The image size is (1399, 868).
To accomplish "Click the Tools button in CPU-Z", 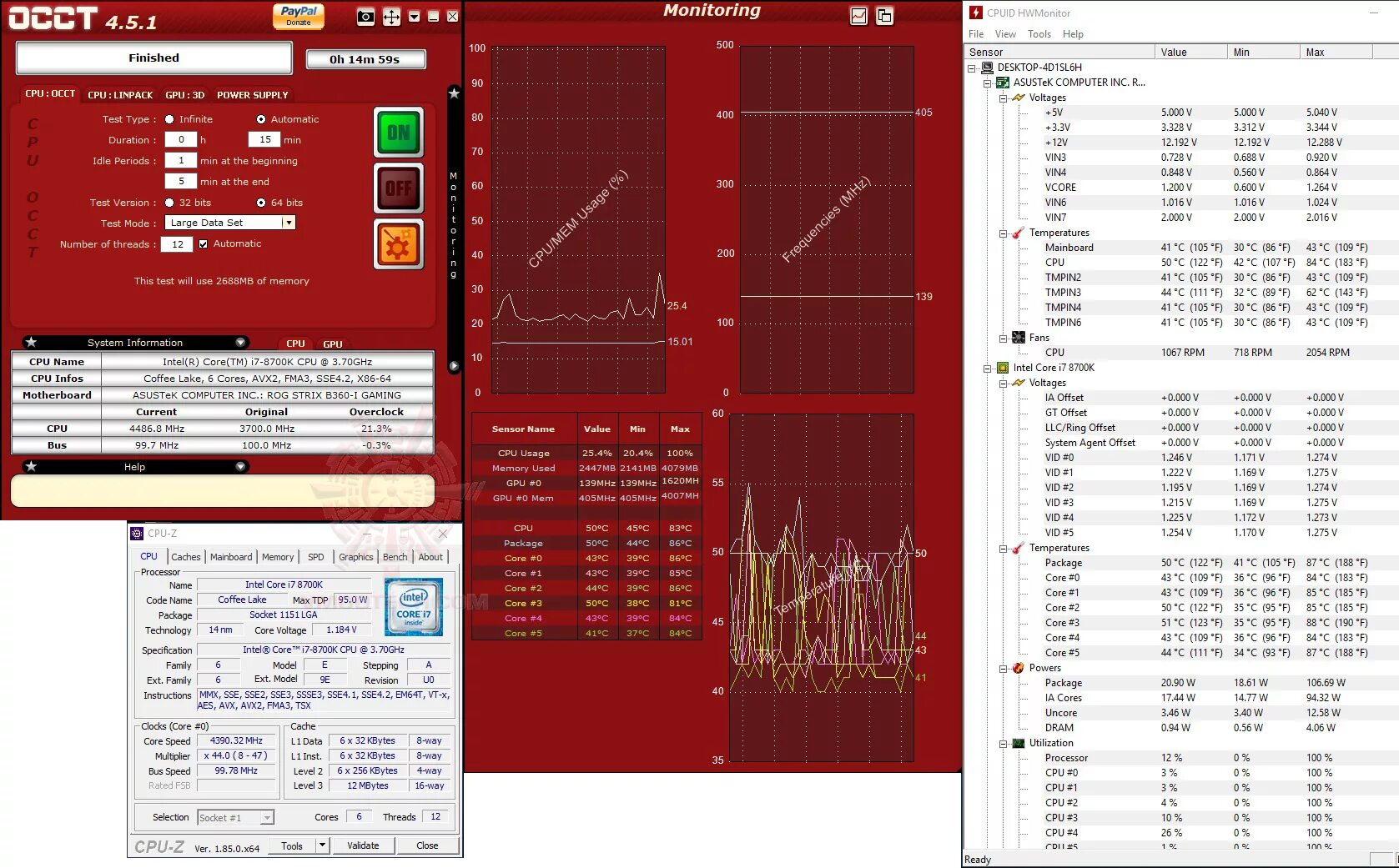I will 292,845.
